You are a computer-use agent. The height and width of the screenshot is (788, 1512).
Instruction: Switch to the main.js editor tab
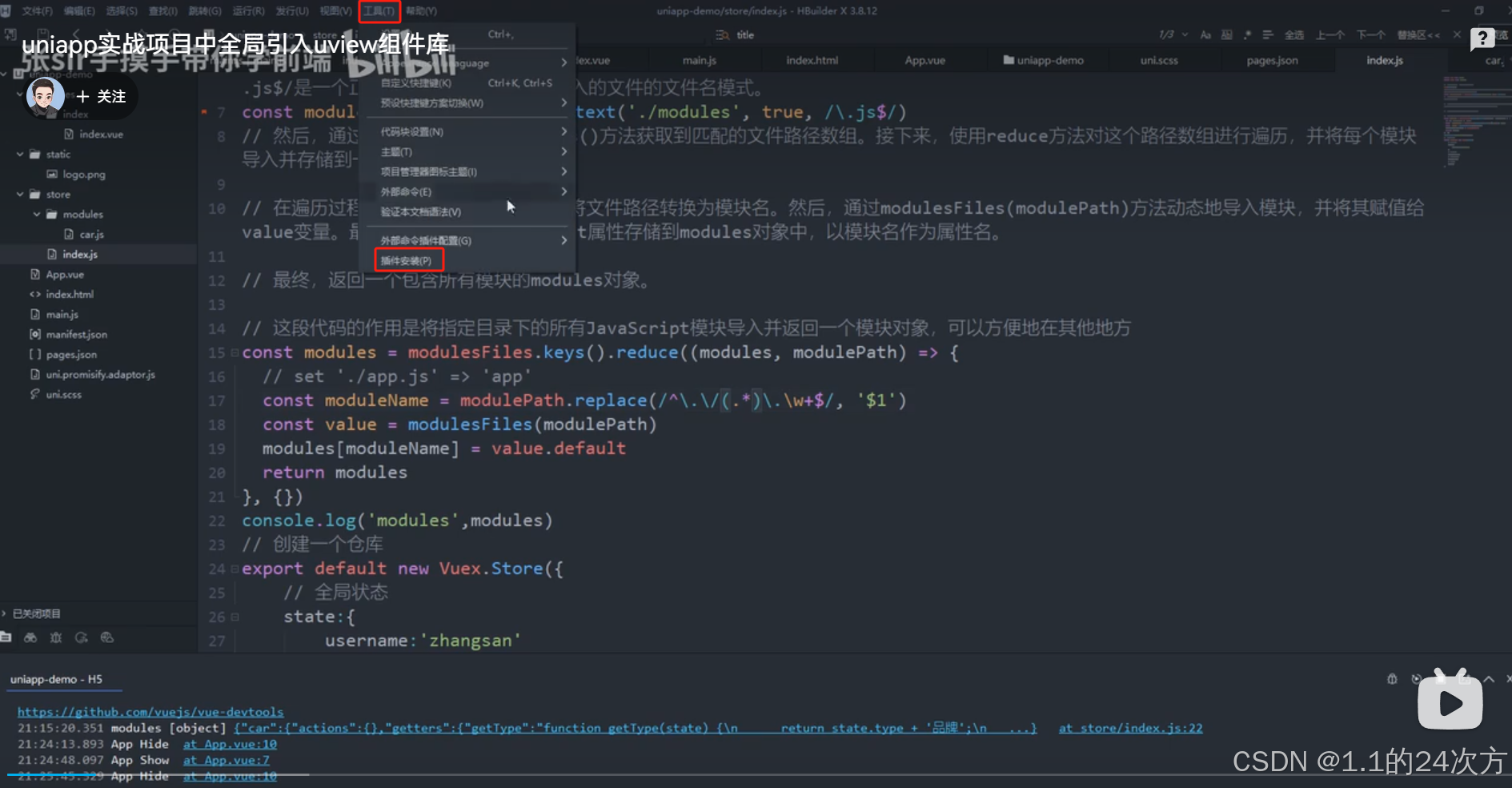coord(700,60)
